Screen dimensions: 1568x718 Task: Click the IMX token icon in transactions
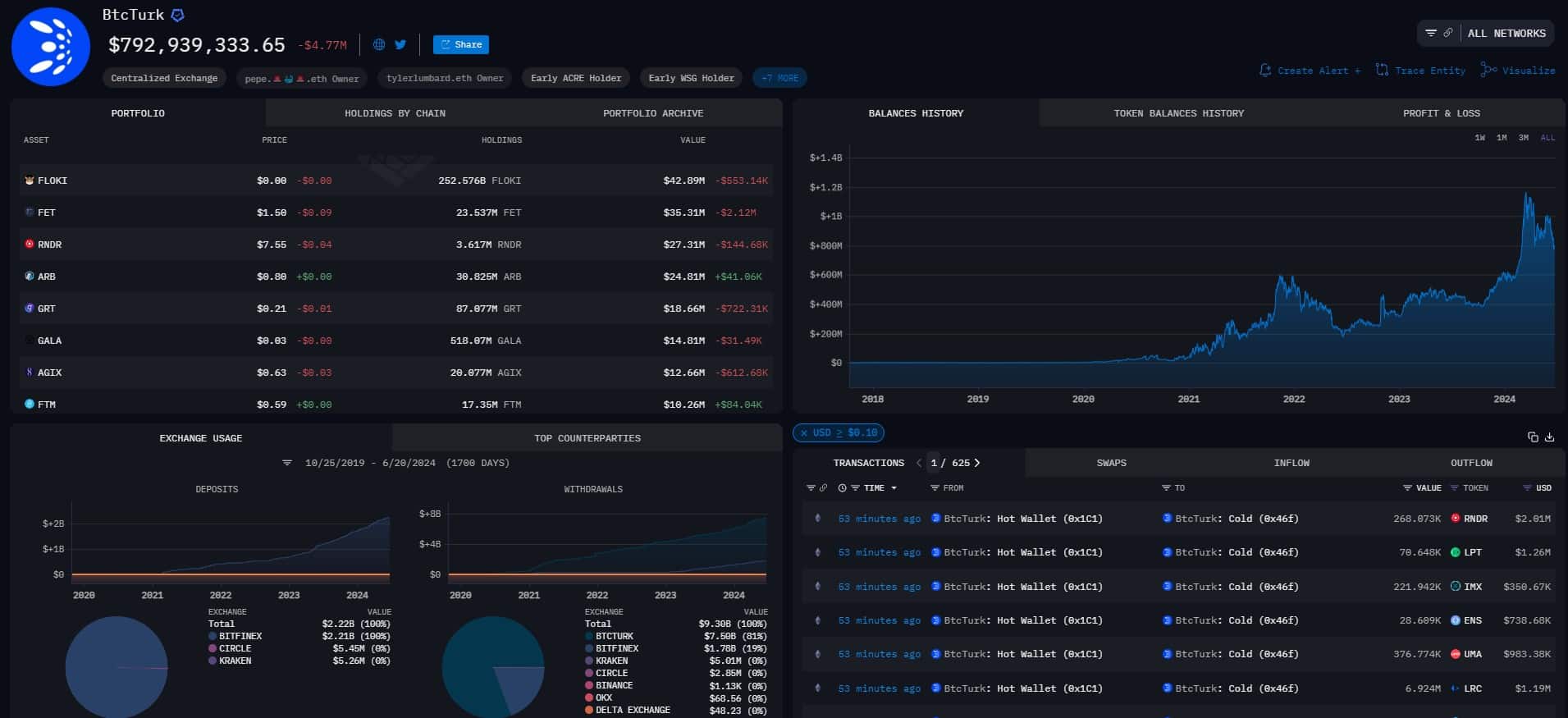pos(1456,587)
